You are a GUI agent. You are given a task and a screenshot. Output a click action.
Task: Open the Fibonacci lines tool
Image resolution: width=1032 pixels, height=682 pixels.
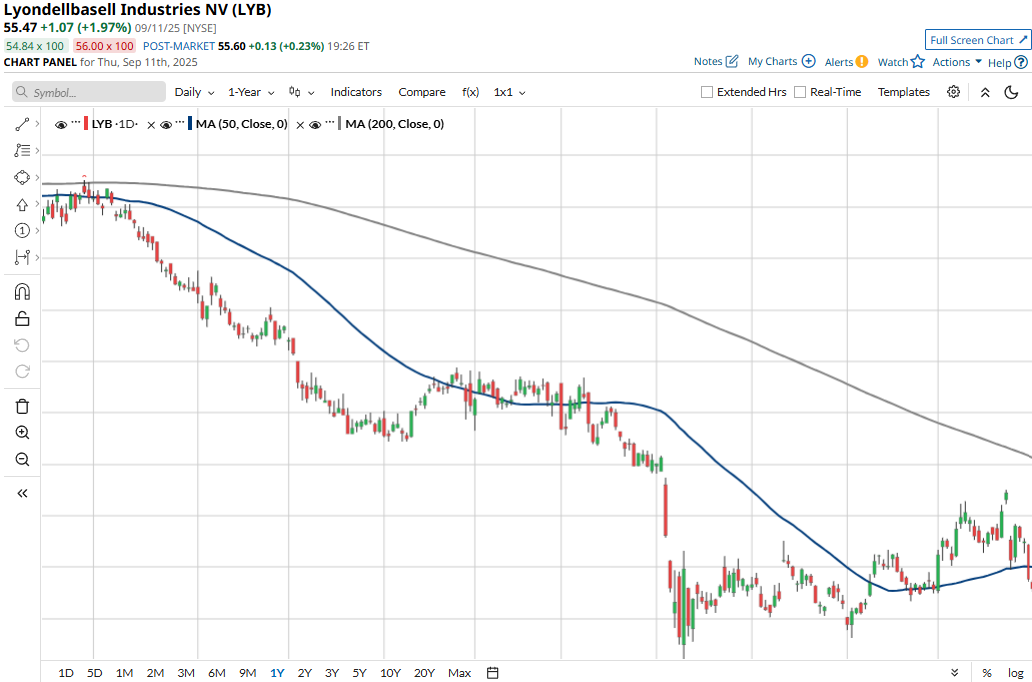[x=22, y=151]
